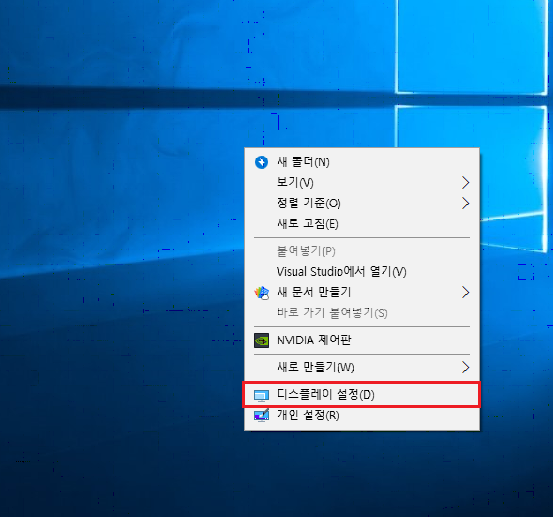Open 개인 설정(R)

coord(362,415)
